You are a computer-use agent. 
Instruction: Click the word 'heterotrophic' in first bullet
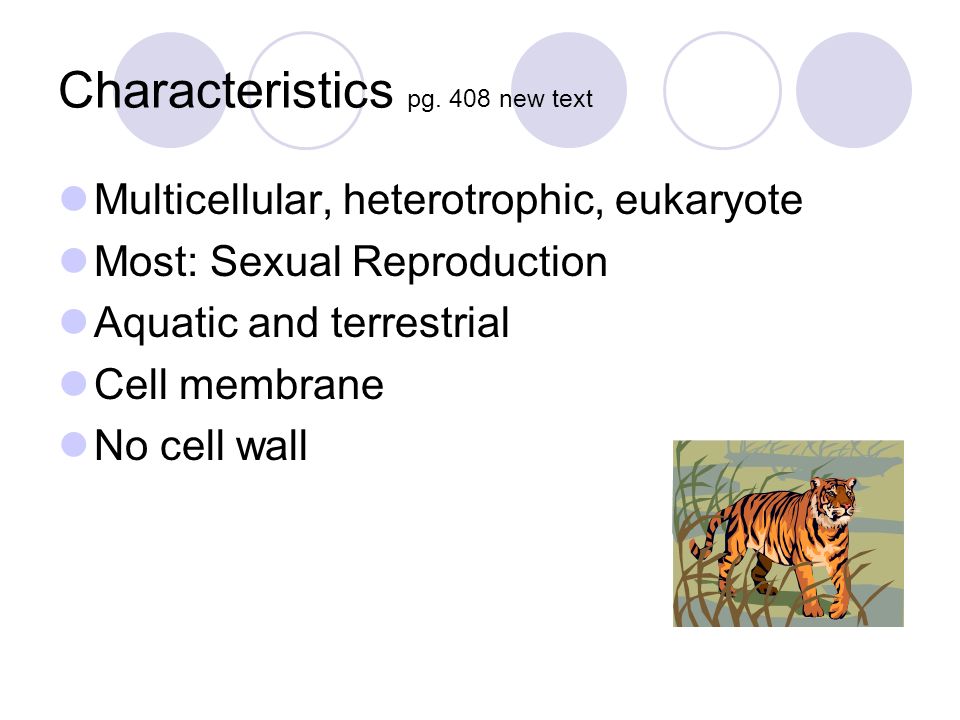point(469,201)
